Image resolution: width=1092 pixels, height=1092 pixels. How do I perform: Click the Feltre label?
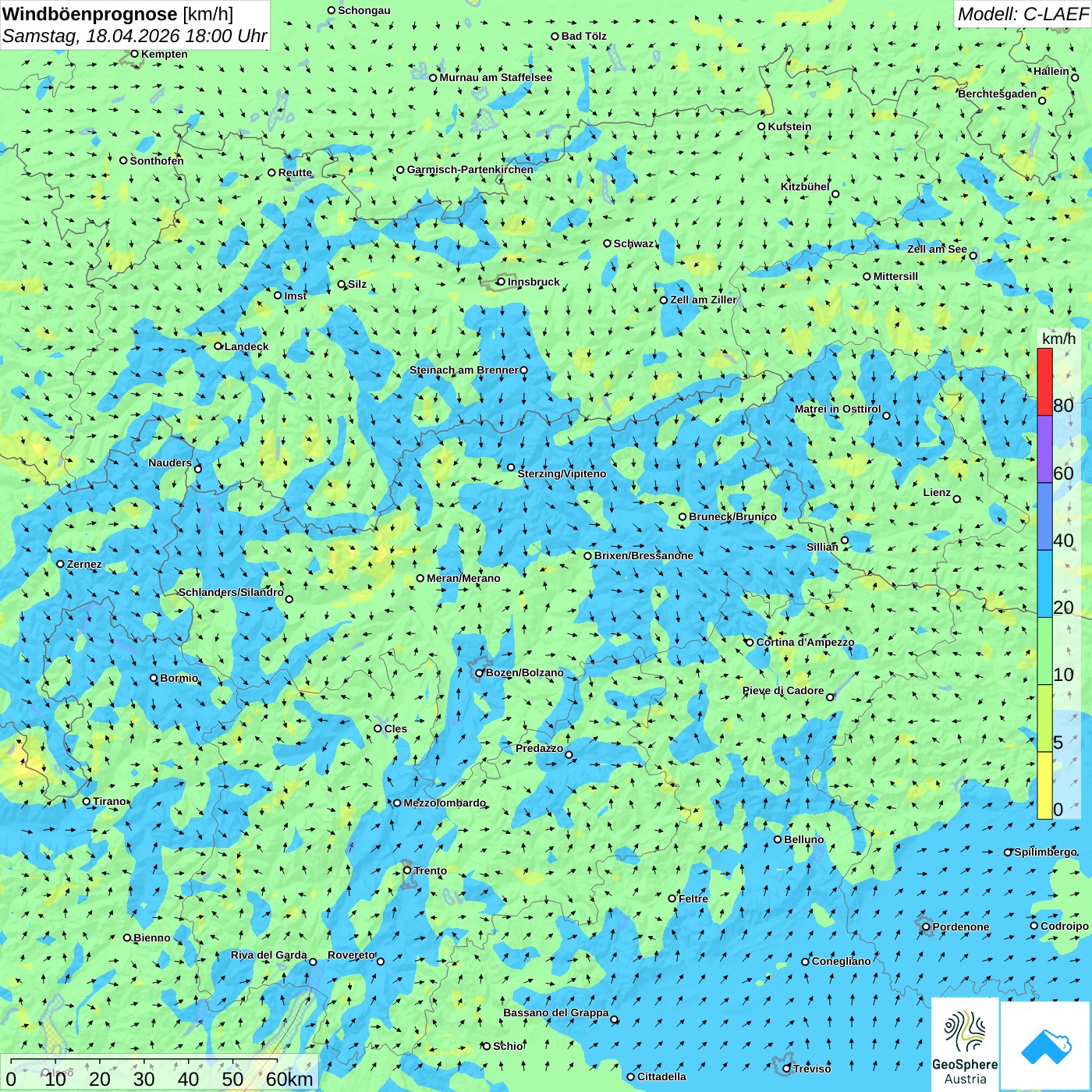693,899
